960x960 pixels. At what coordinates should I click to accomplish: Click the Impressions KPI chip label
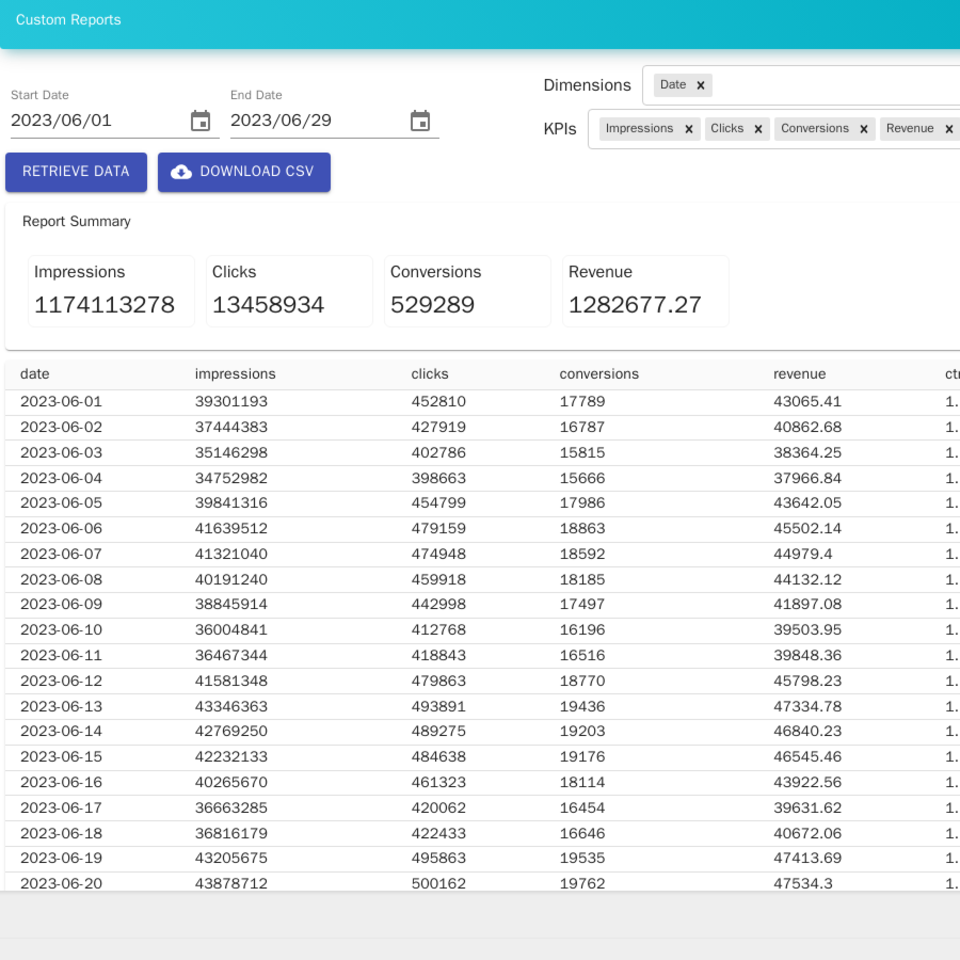pyautogui.click(x=639, y=129)
